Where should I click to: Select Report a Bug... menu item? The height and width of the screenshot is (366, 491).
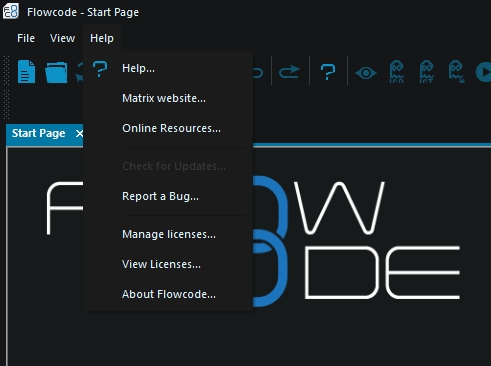[x=169, y=196]
